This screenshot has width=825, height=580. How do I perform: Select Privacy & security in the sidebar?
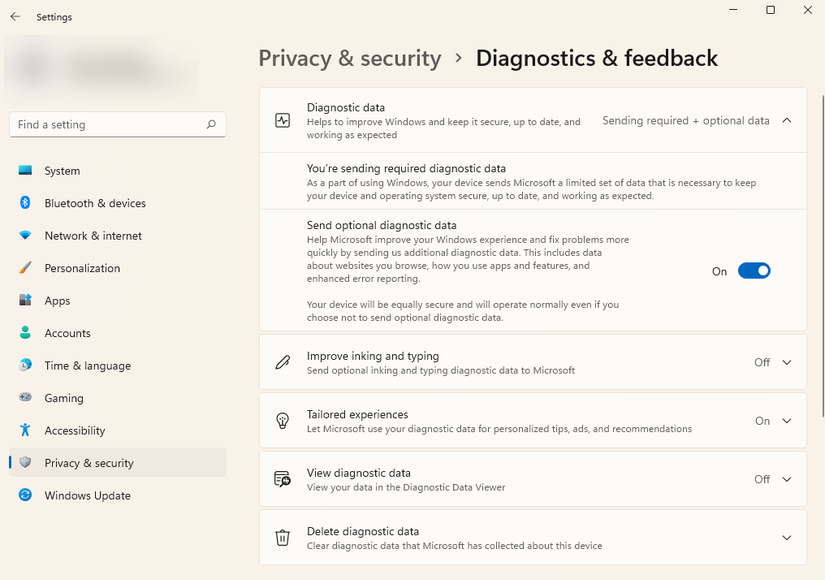[x=90, y=463]
